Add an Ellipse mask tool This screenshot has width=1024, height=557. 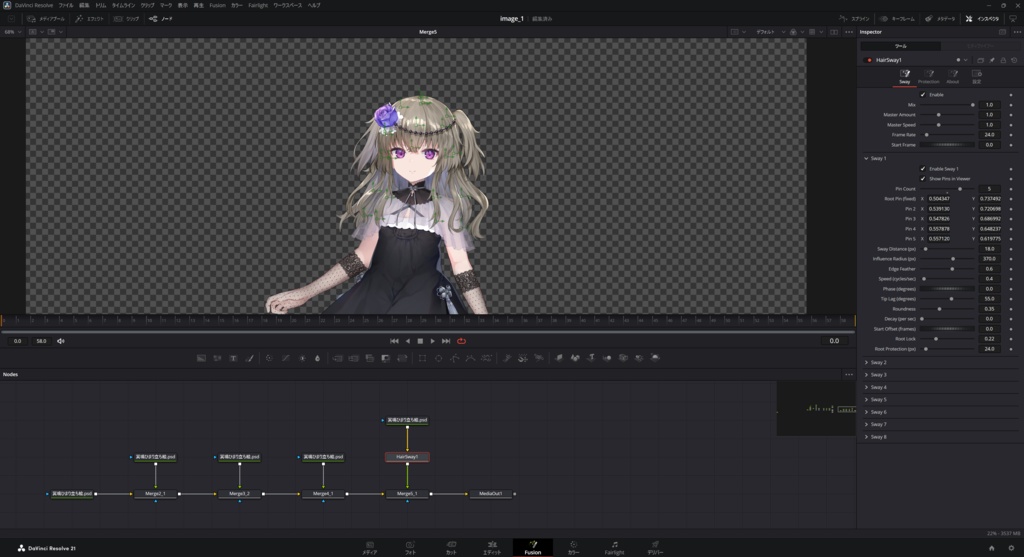(438, 358)
